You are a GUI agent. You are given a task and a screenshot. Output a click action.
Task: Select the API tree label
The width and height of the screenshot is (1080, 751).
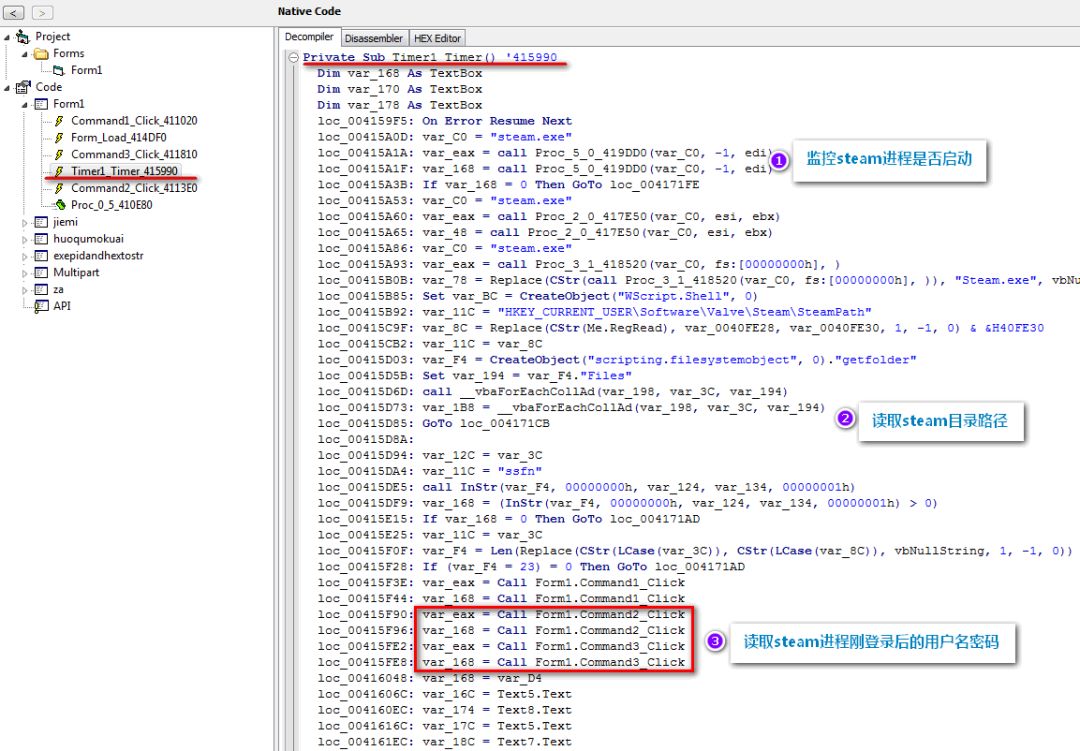62,306
